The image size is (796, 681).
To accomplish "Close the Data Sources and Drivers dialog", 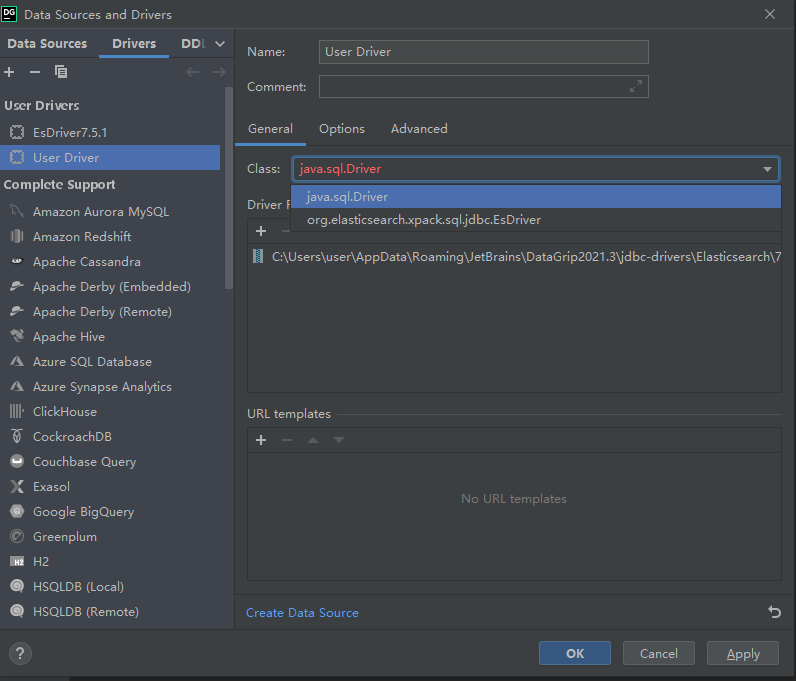I will 770,14.
